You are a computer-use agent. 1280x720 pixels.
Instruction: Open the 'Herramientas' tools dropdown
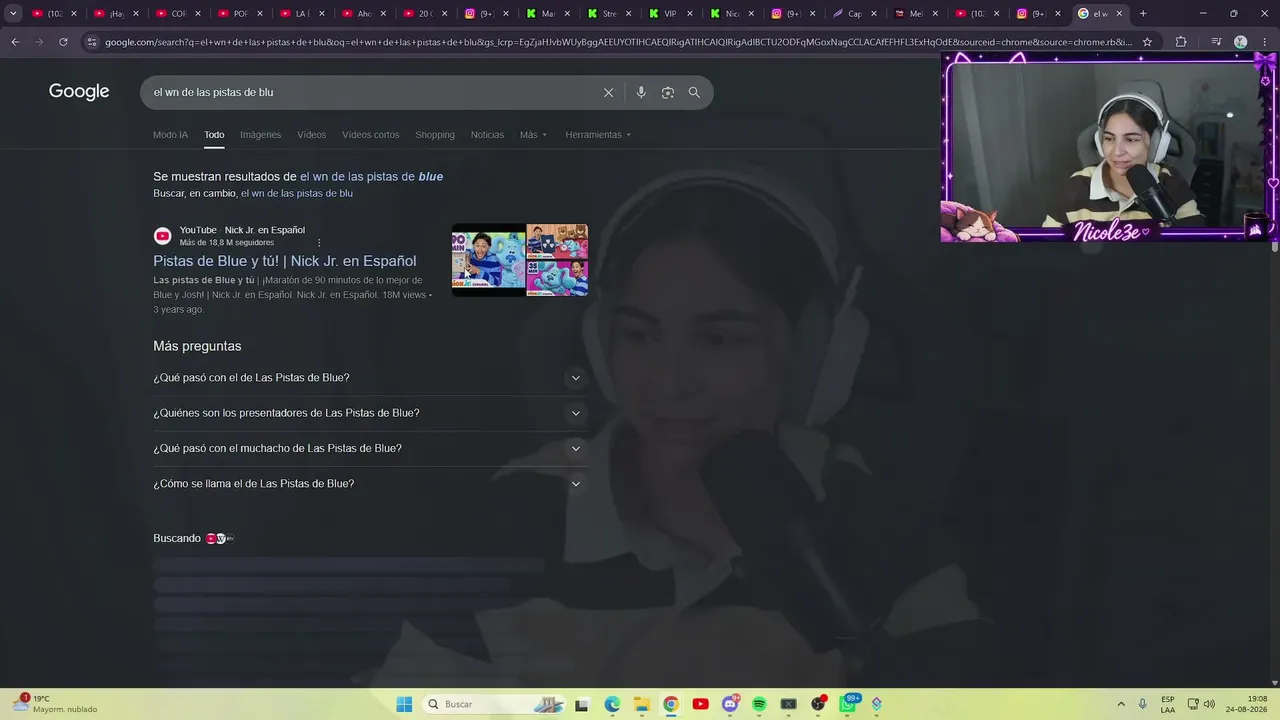click(598, 135)
